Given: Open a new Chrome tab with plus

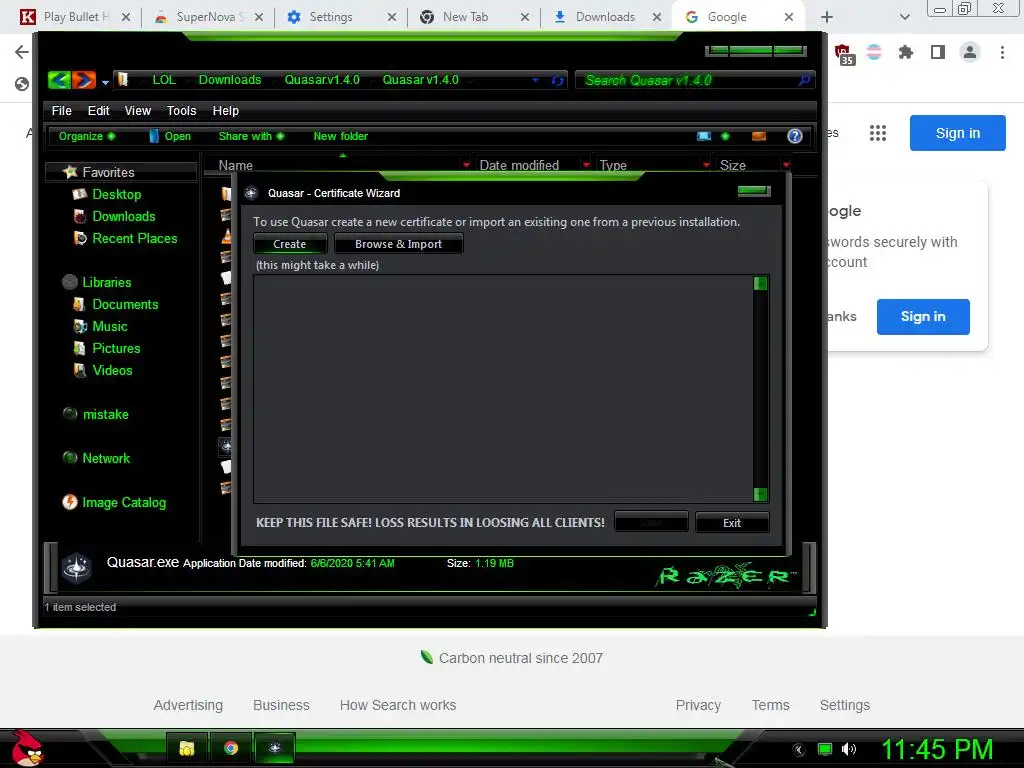Looking at the screenshot, I should [827, 17].
